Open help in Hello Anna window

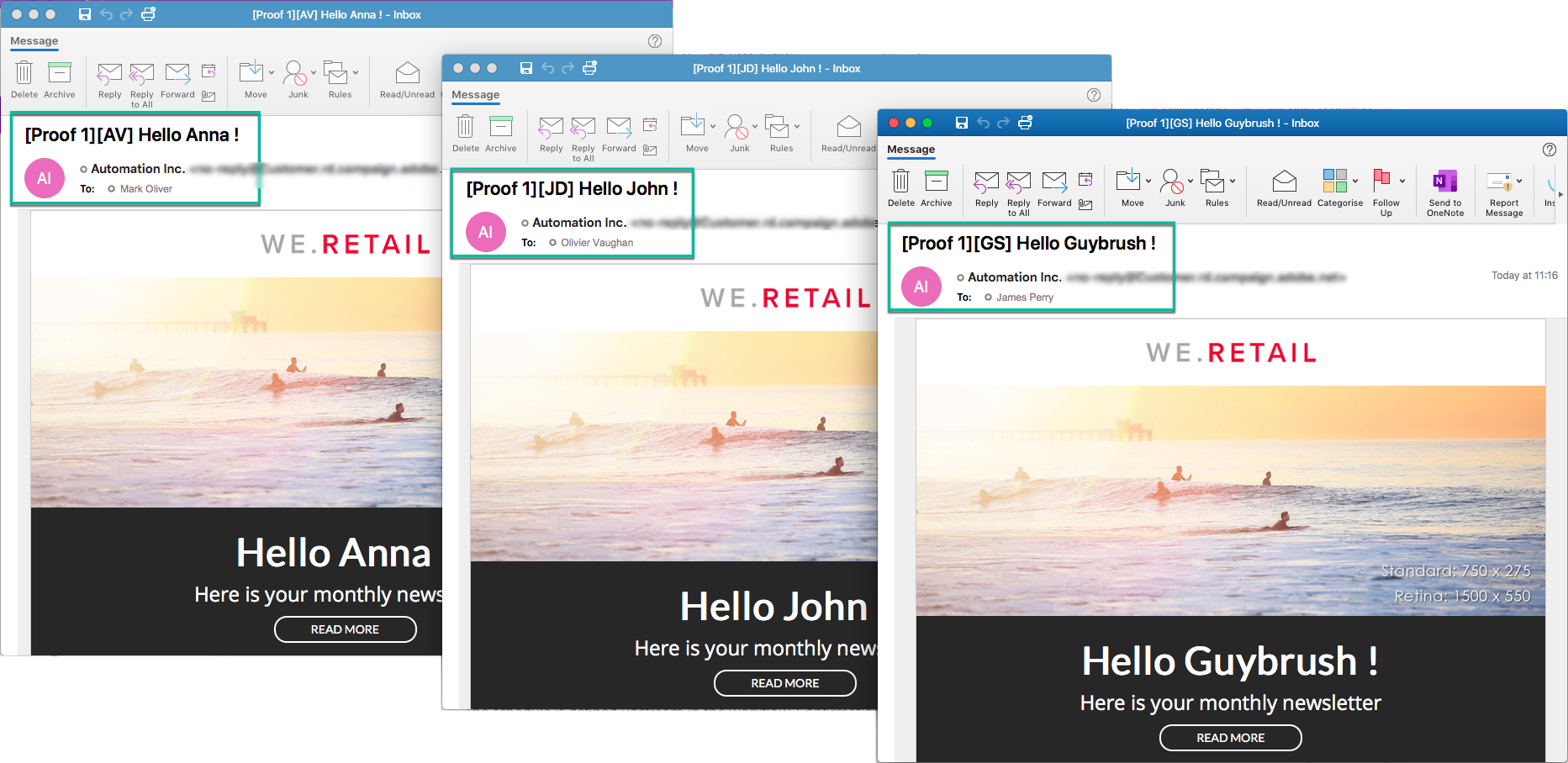(655, 41)
